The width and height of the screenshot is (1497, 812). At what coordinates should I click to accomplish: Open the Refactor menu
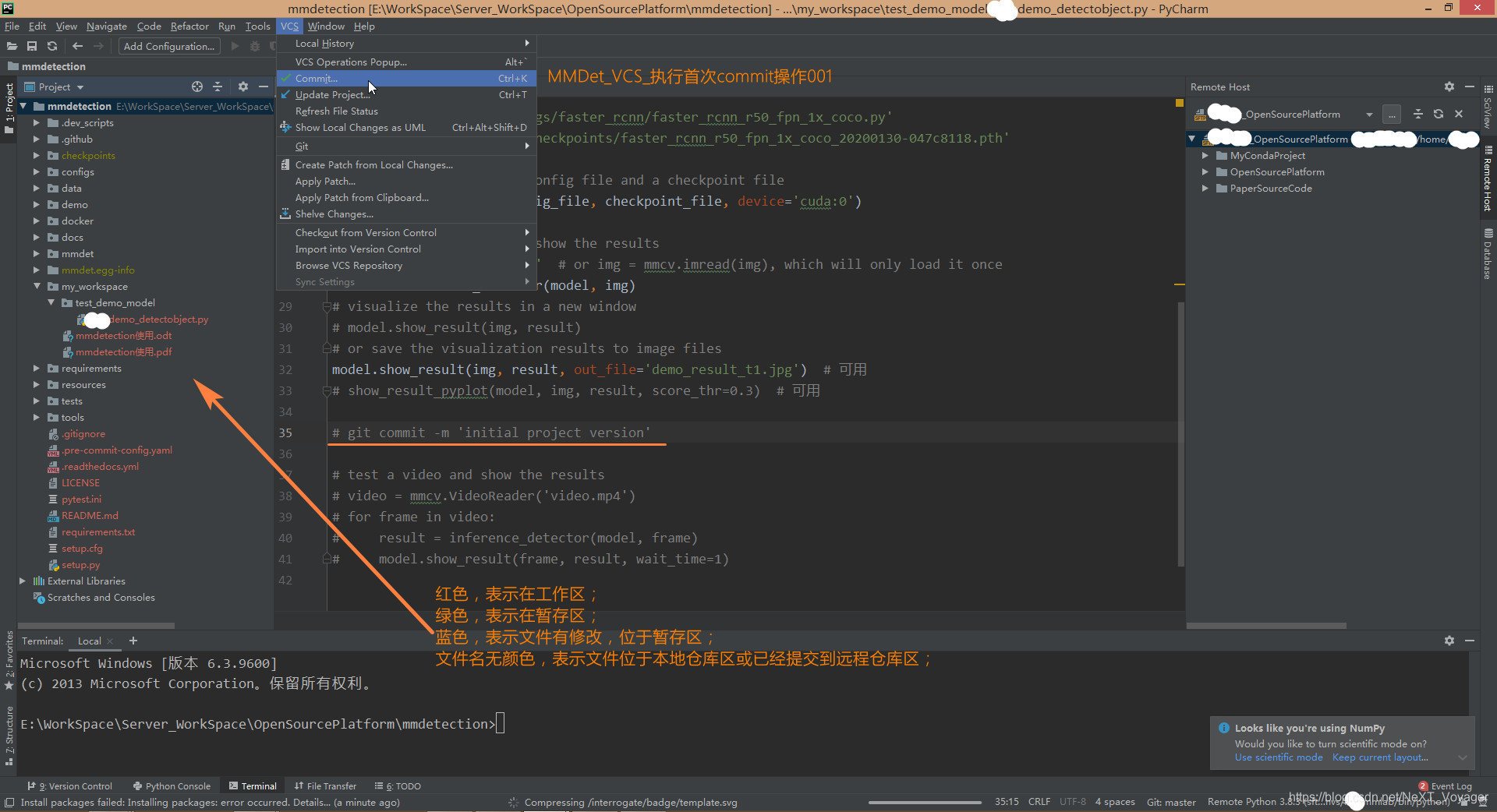pos(189,26)
